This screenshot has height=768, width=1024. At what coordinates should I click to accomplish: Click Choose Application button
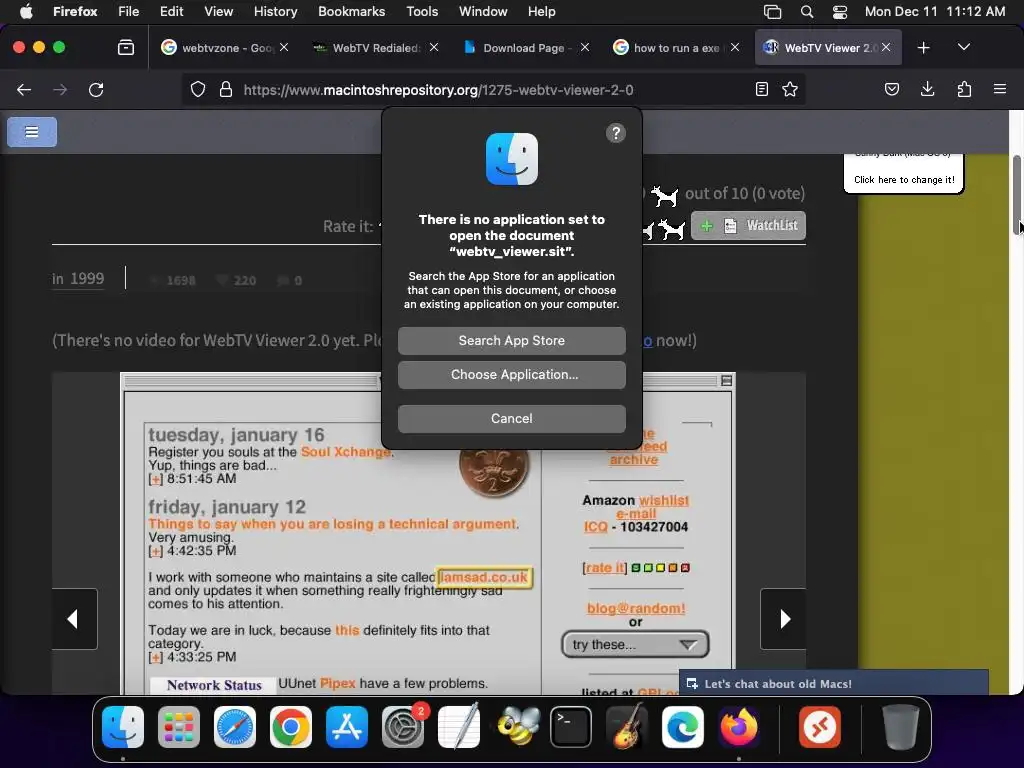pos(511,375)
